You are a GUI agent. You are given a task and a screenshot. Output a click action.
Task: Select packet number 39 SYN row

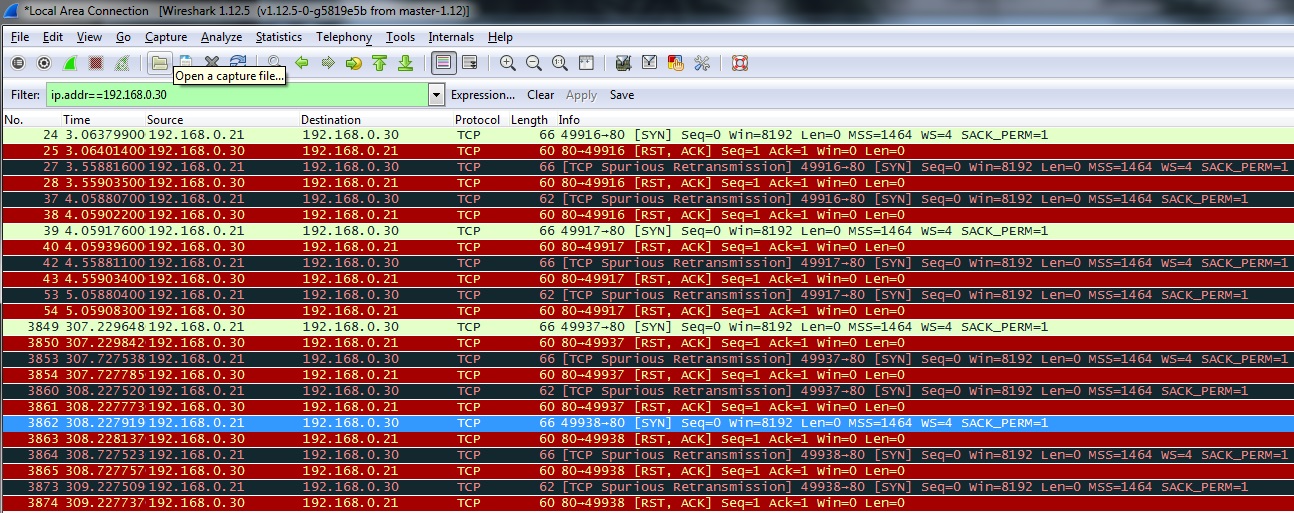coord(647,231)
